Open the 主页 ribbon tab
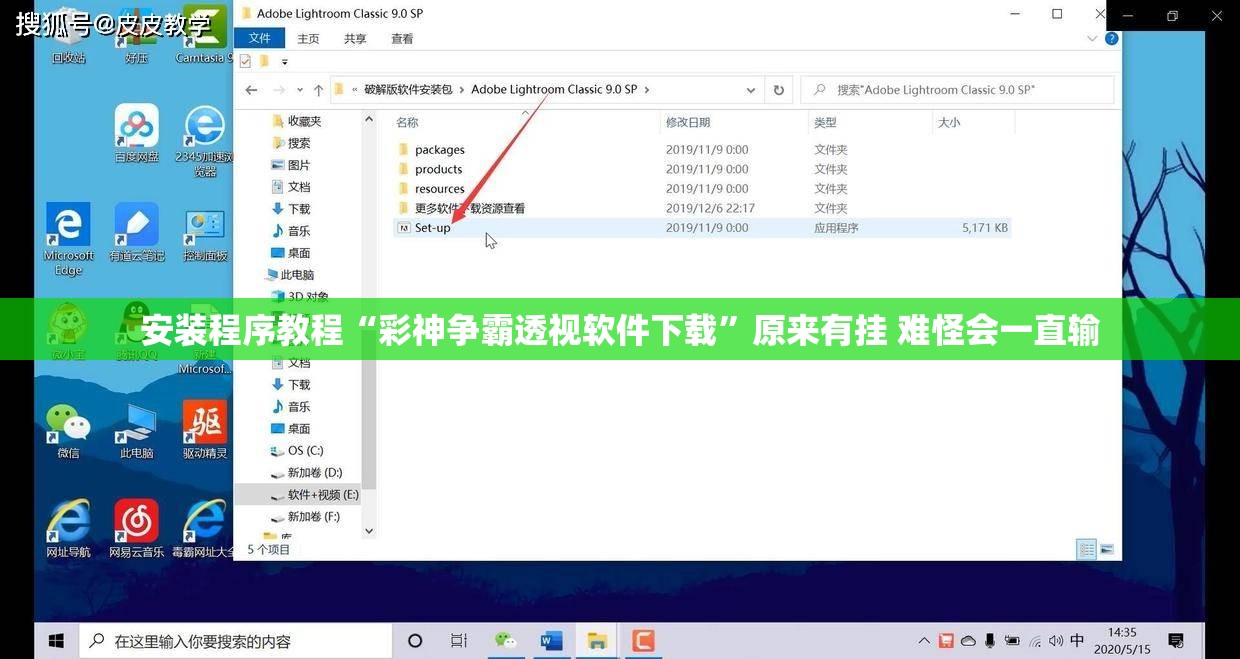The height and width of the screenshot is (659, 1240). tap(308, 38)
